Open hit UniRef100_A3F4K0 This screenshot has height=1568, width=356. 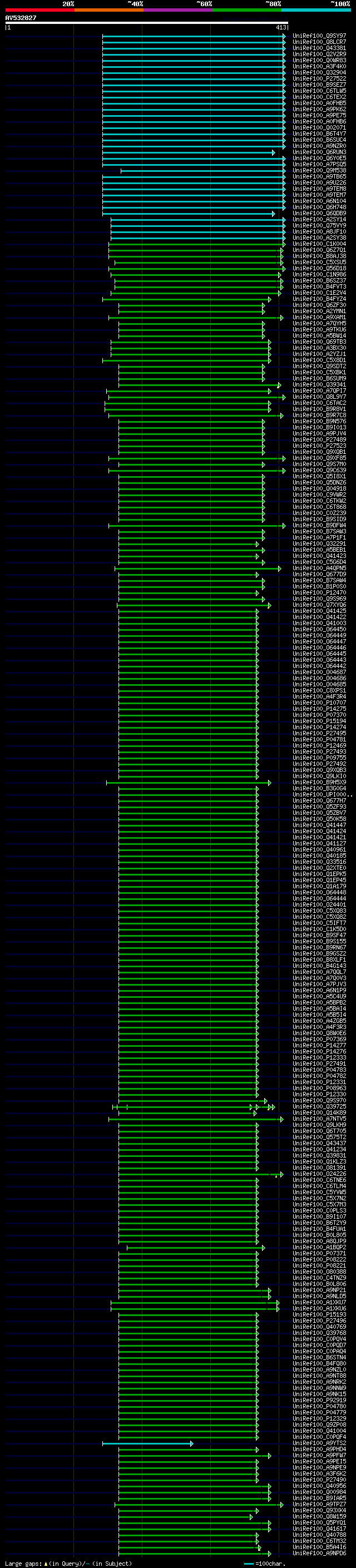pos(319,66)
